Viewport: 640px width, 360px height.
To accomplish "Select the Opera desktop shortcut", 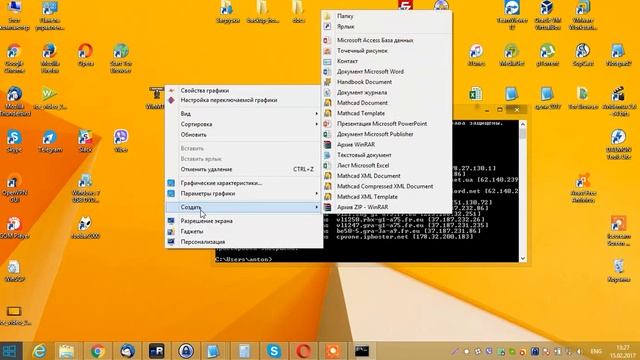I will click(x=85, y=55).
